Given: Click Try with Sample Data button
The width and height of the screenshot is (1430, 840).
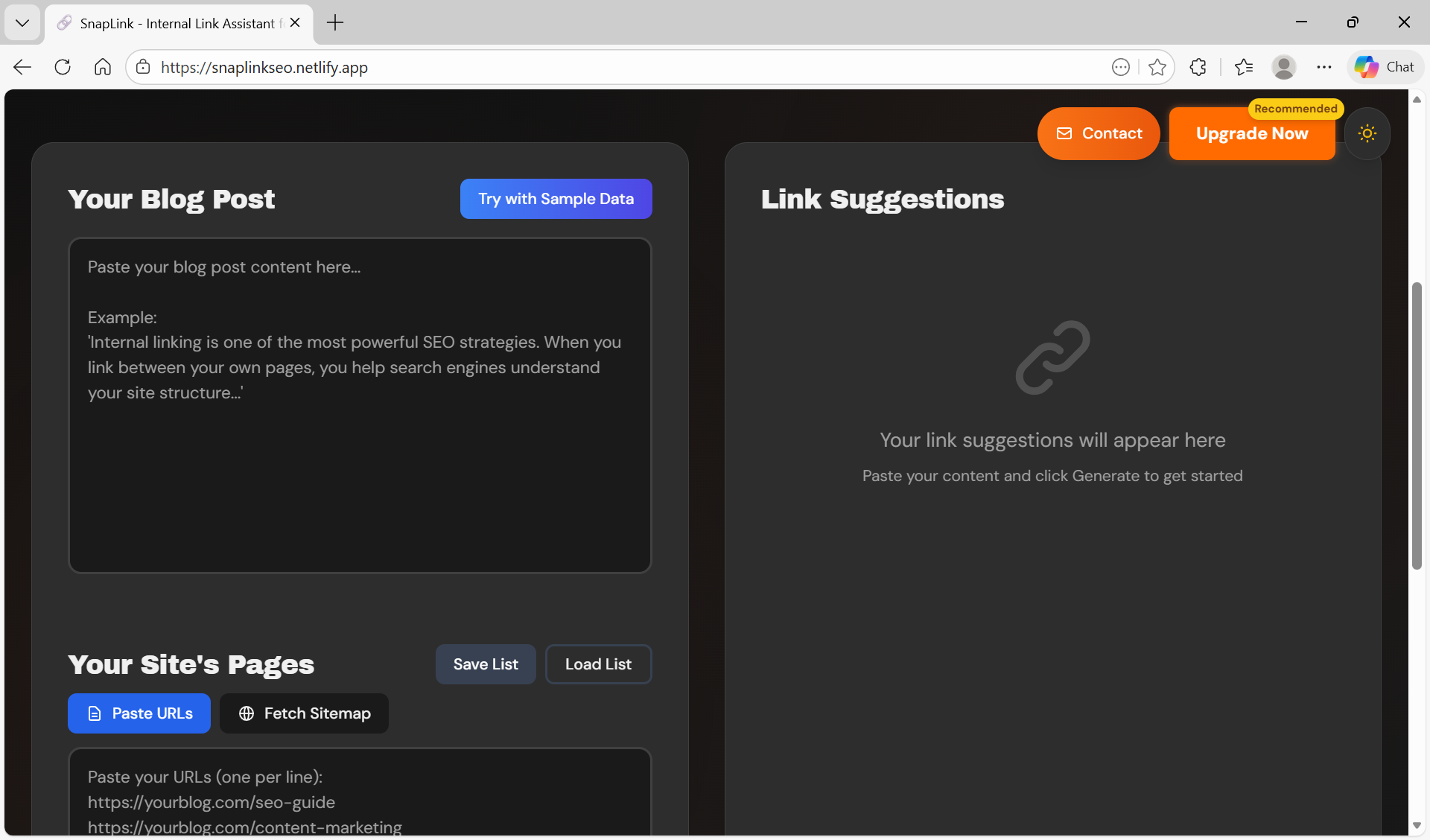Looking at the screenshot, I should pos(556,199).
